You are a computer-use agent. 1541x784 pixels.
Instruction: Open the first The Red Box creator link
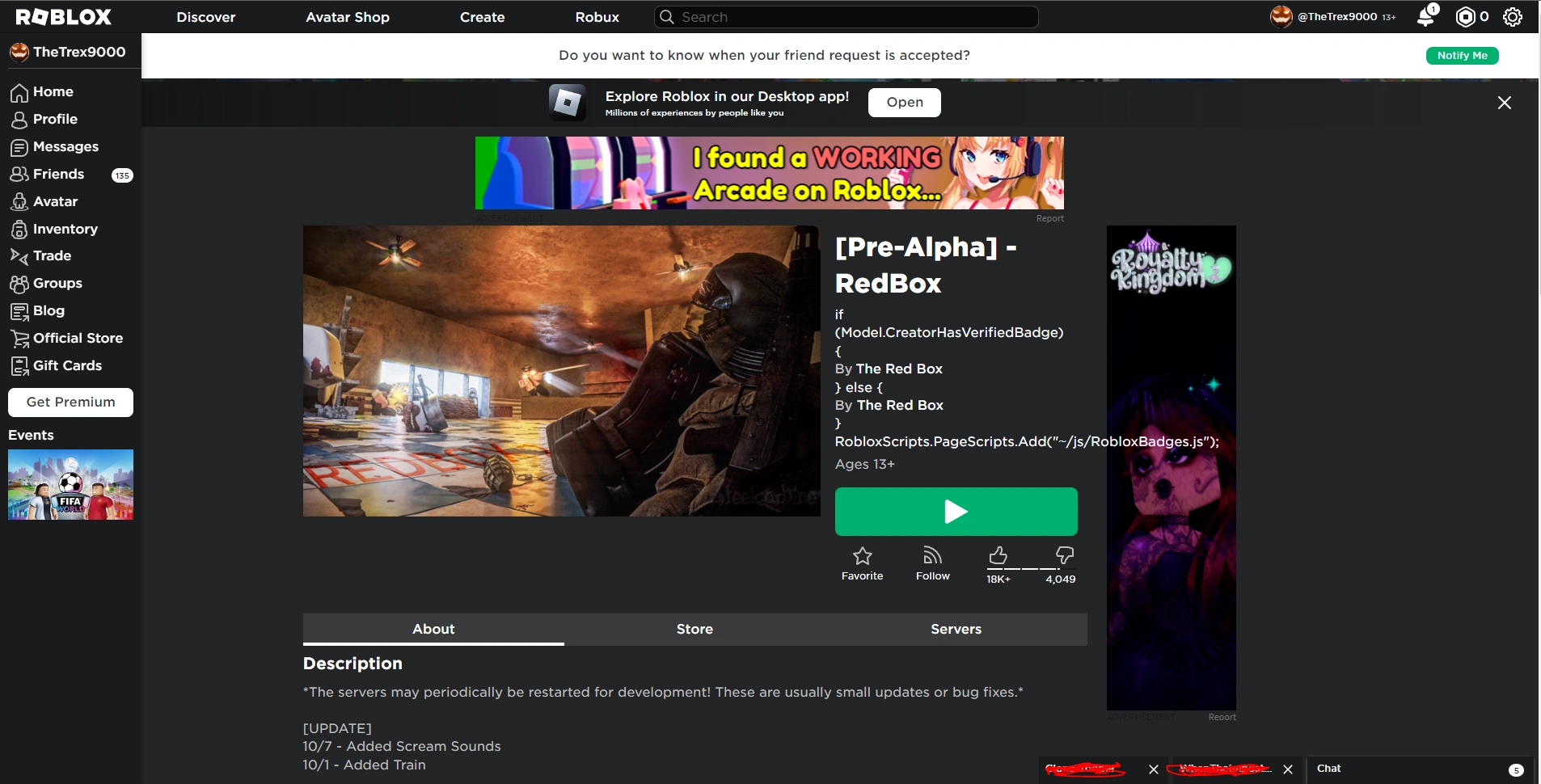click(x=899, y=369)
